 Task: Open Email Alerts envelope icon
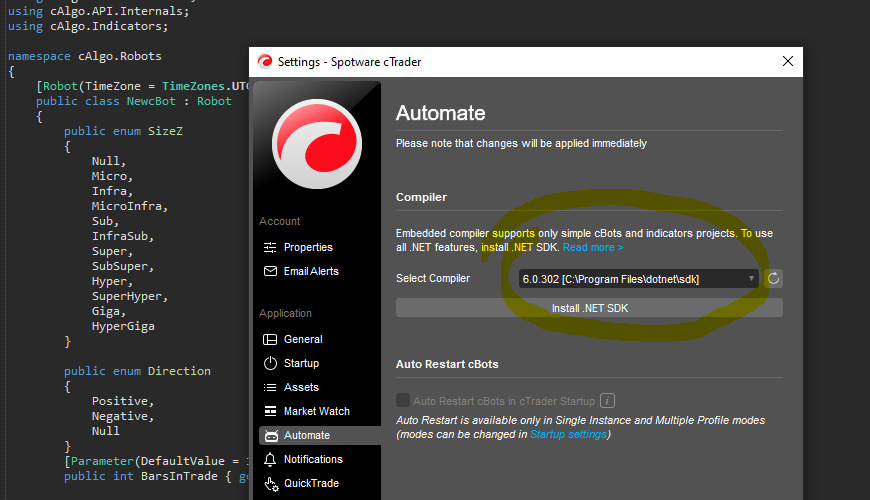270,271
